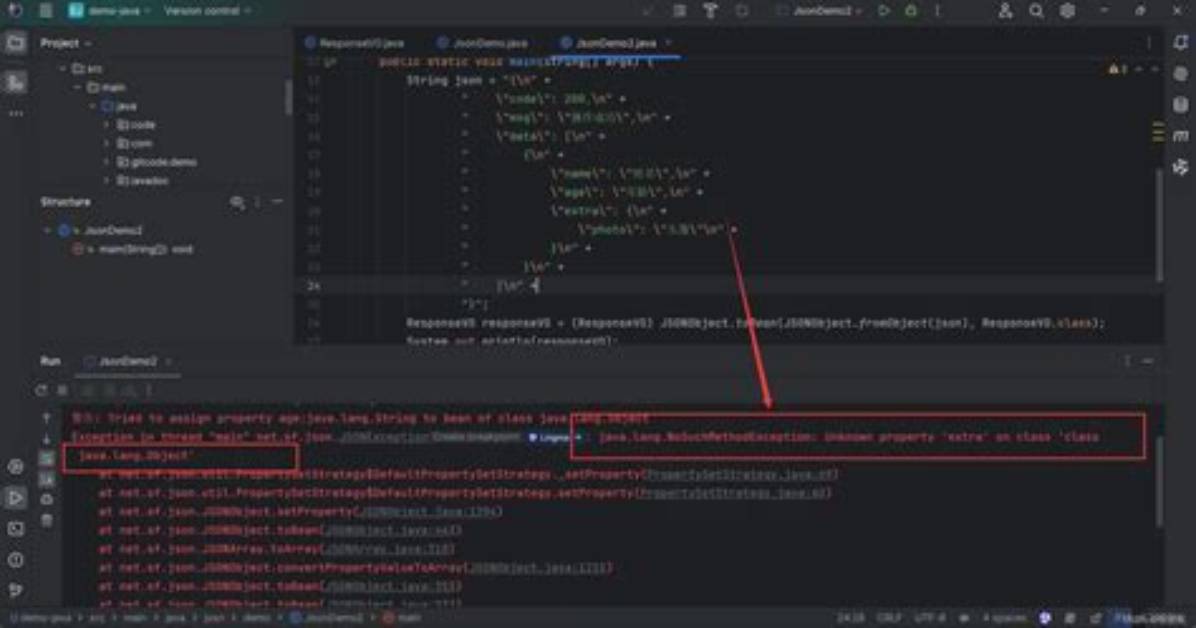Click the print console icon
This screenshot has width=1196, height=628.
click(x=47, y=499)
